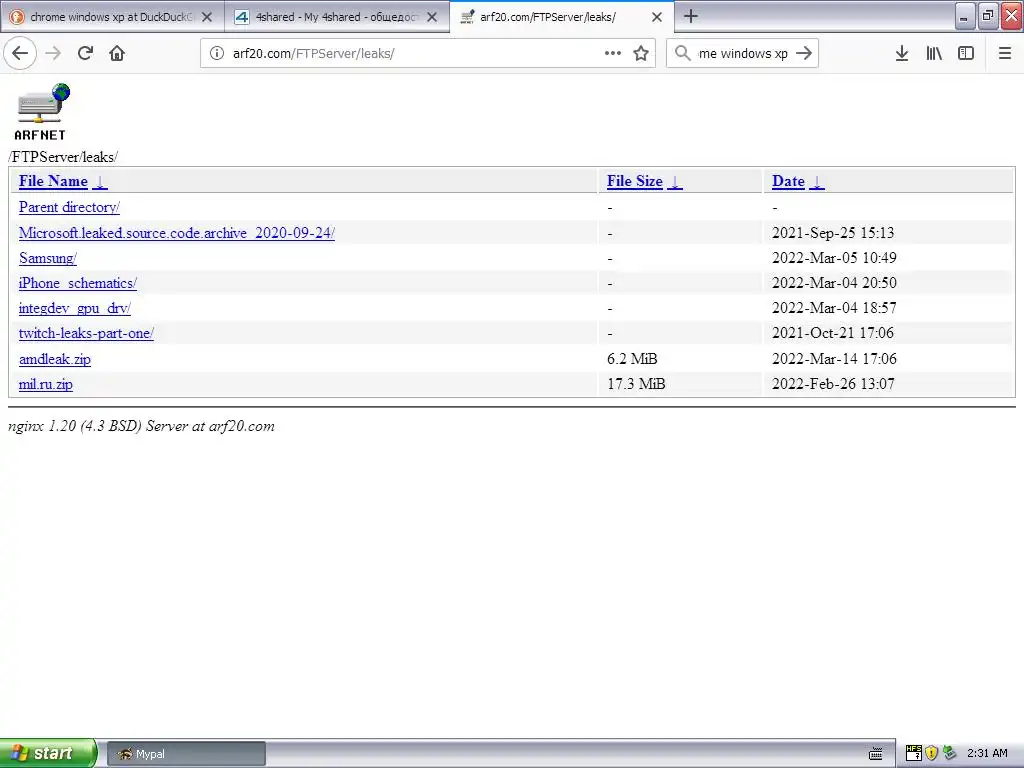Click the security shield tray icon
1024x768 pixels.
point(931,753)
